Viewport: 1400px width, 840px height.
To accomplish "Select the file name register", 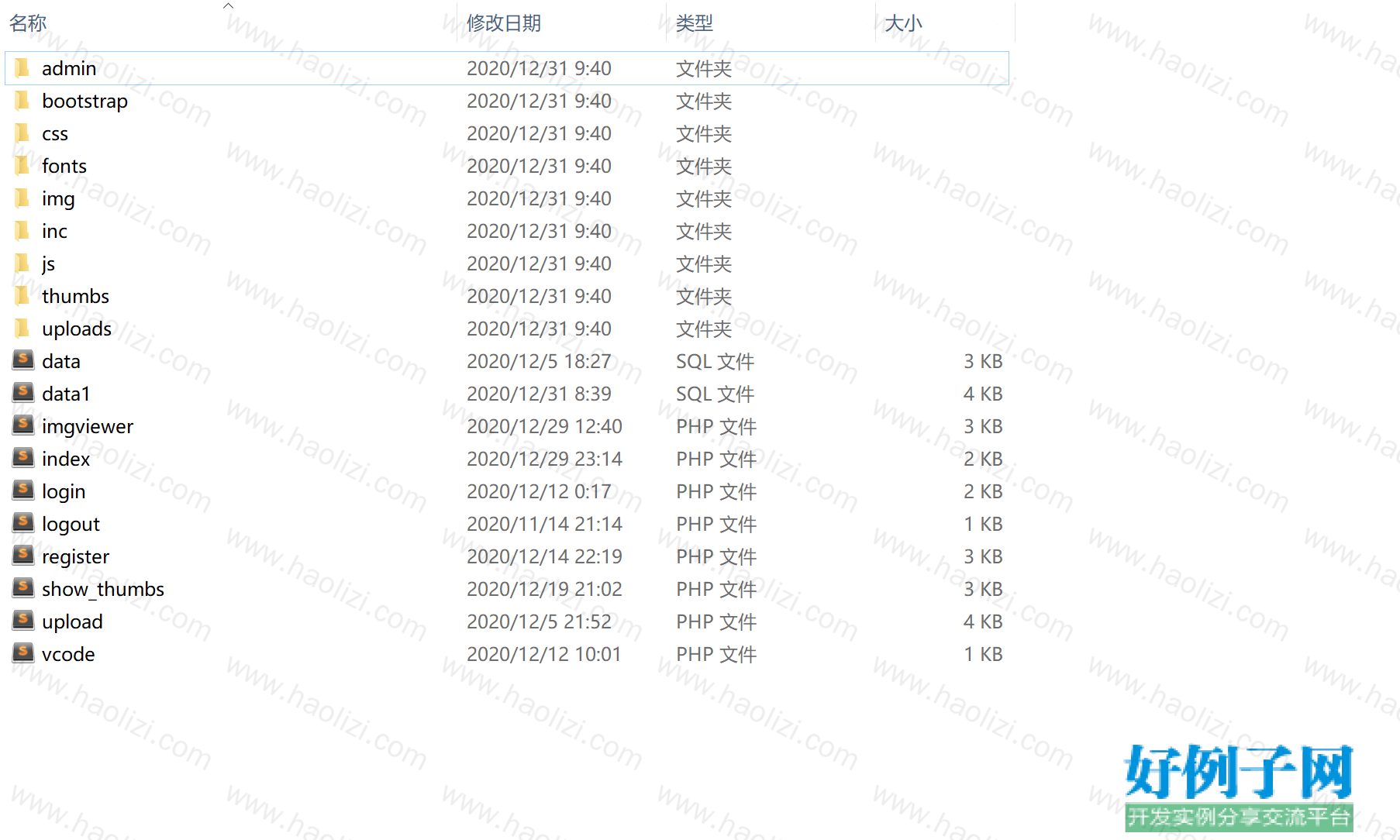I will (x=75, y=557).
